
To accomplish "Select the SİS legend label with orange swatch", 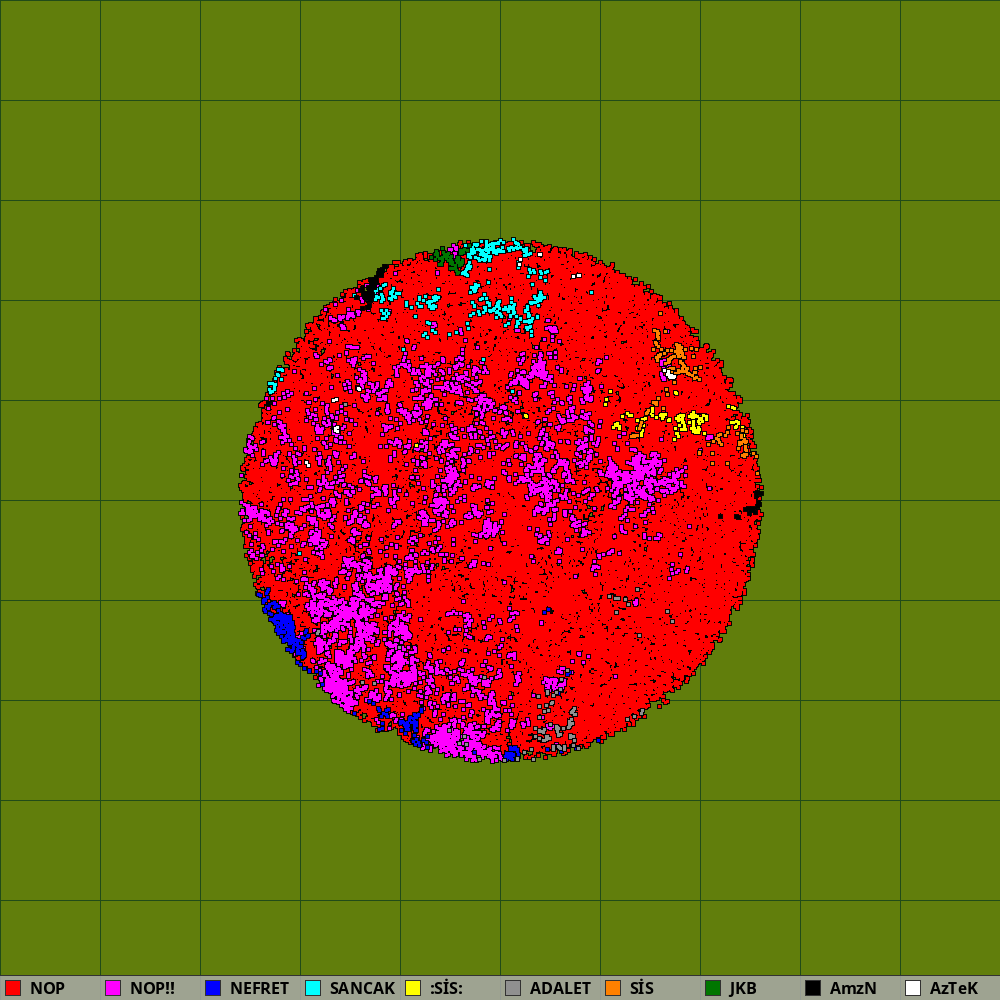I will pyautogui.click(x=642, y=988).
